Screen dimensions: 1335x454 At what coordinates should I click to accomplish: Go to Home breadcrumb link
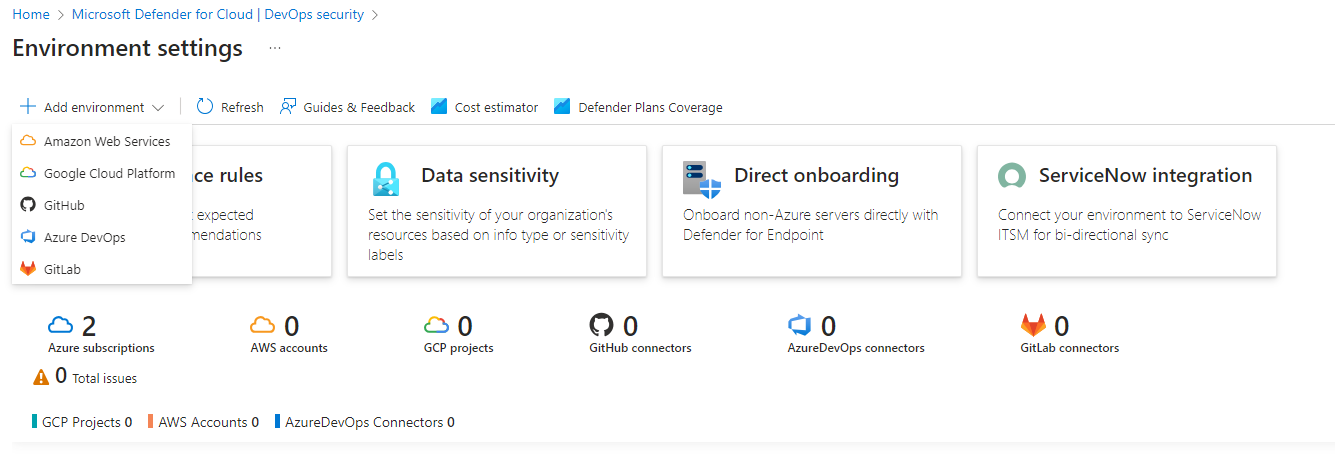[30, 15]
